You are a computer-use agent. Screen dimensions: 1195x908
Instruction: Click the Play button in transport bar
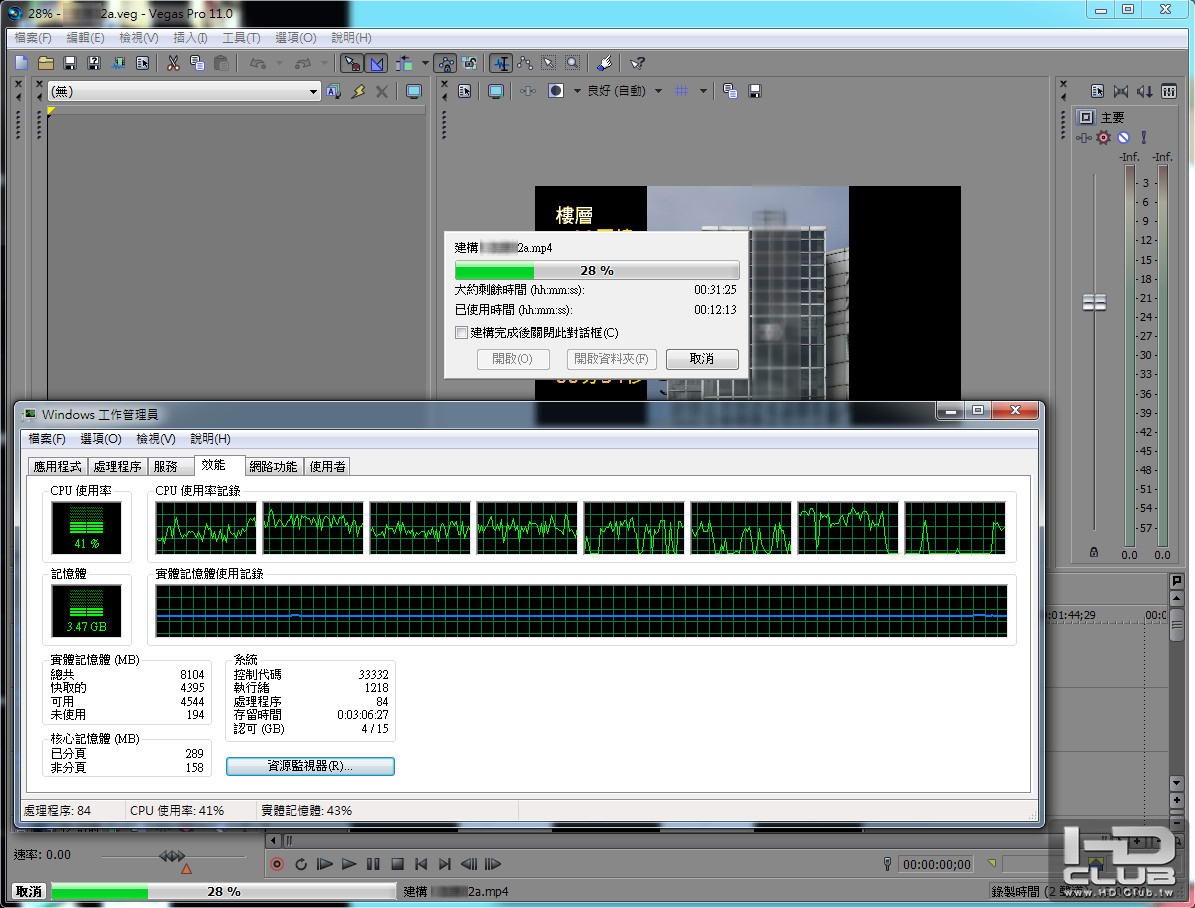(x=349, y=864)
